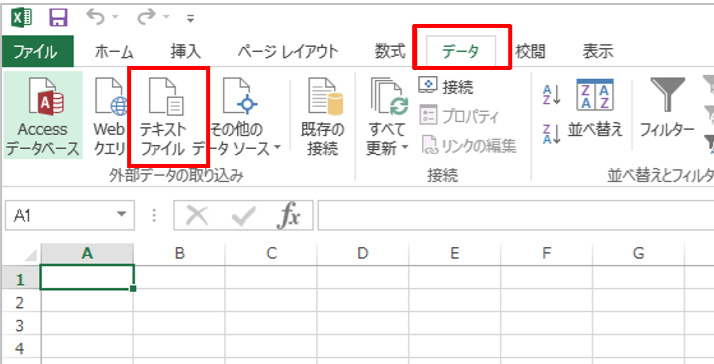
Task: Select row 4 header
Action: 21,347
